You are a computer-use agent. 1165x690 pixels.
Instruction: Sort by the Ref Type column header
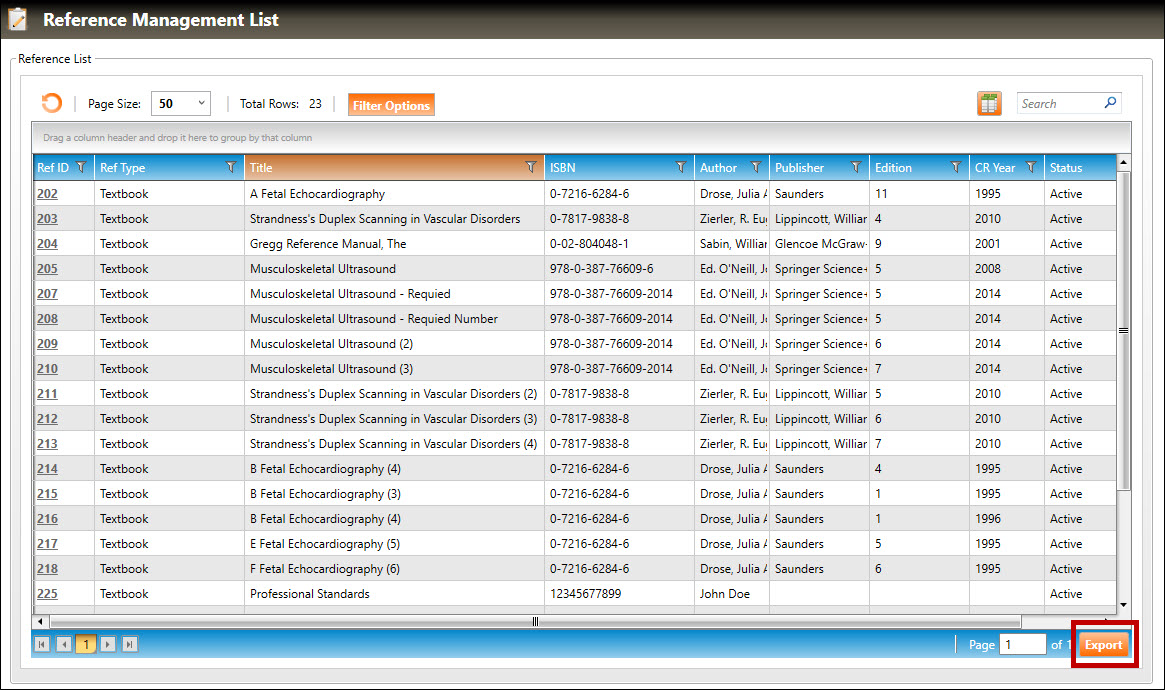122,168
